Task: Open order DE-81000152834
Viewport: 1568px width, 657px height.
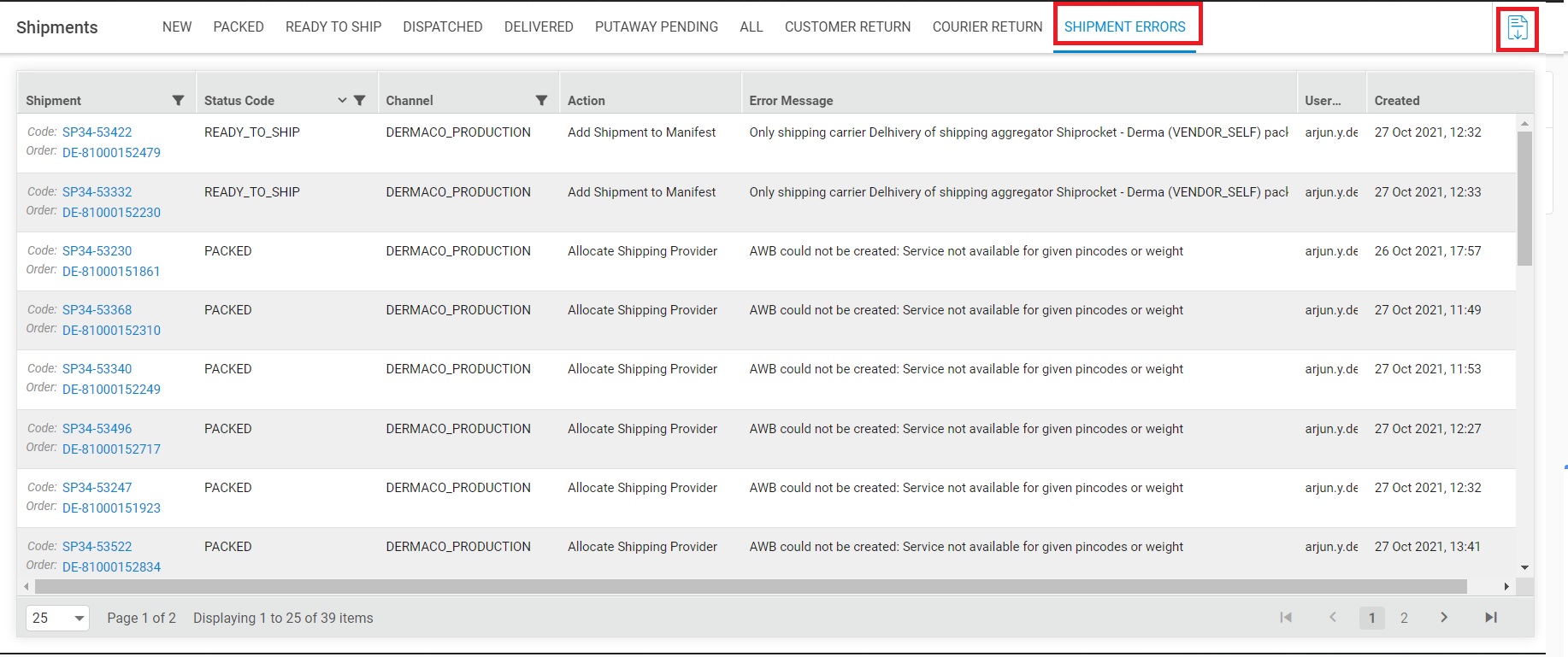Action: (x=111, y=567)
